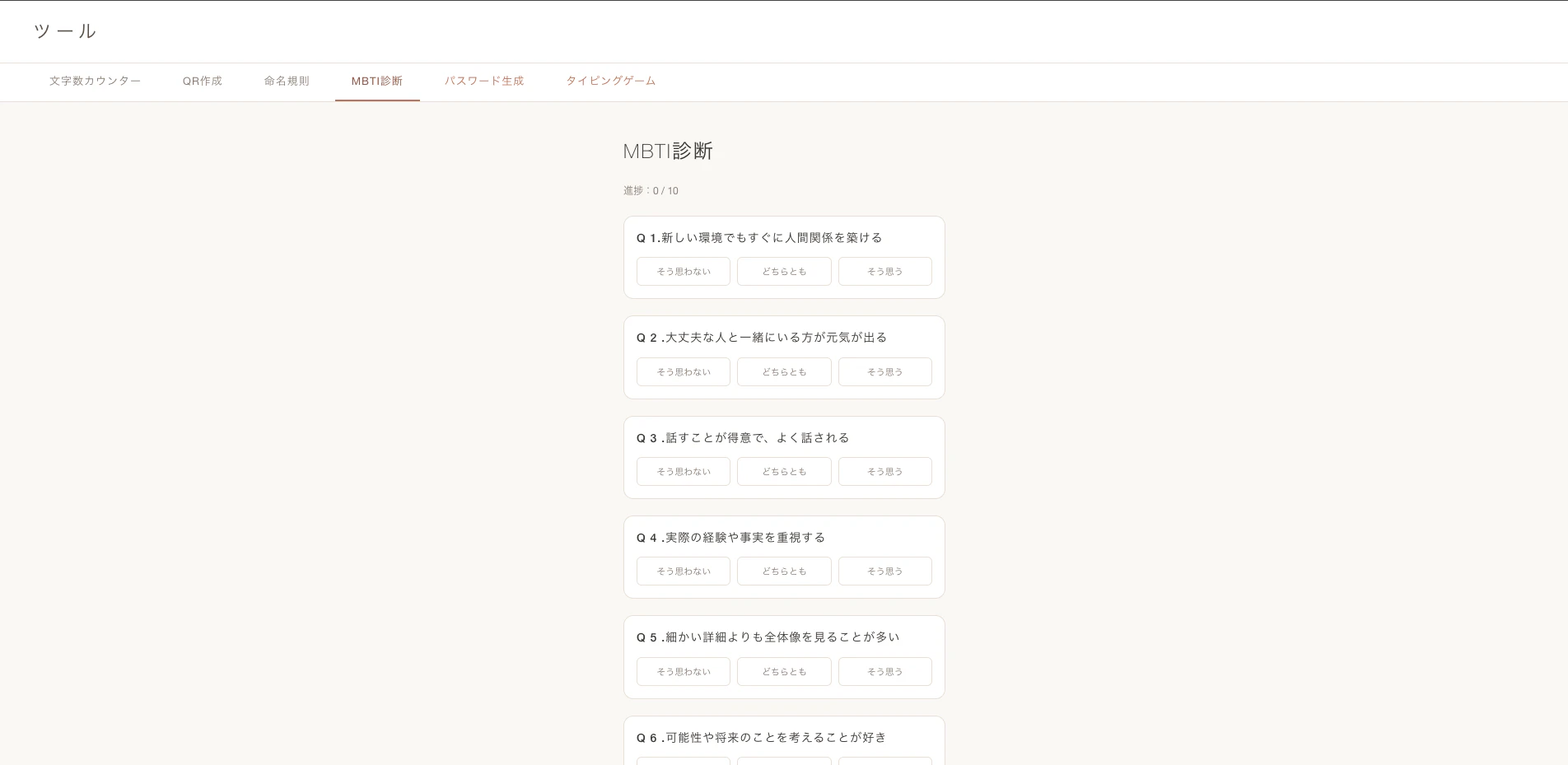This screenshot has height=765, width=1568.
Task: Pick そう思わない for Q3
Action: point(684,472)
